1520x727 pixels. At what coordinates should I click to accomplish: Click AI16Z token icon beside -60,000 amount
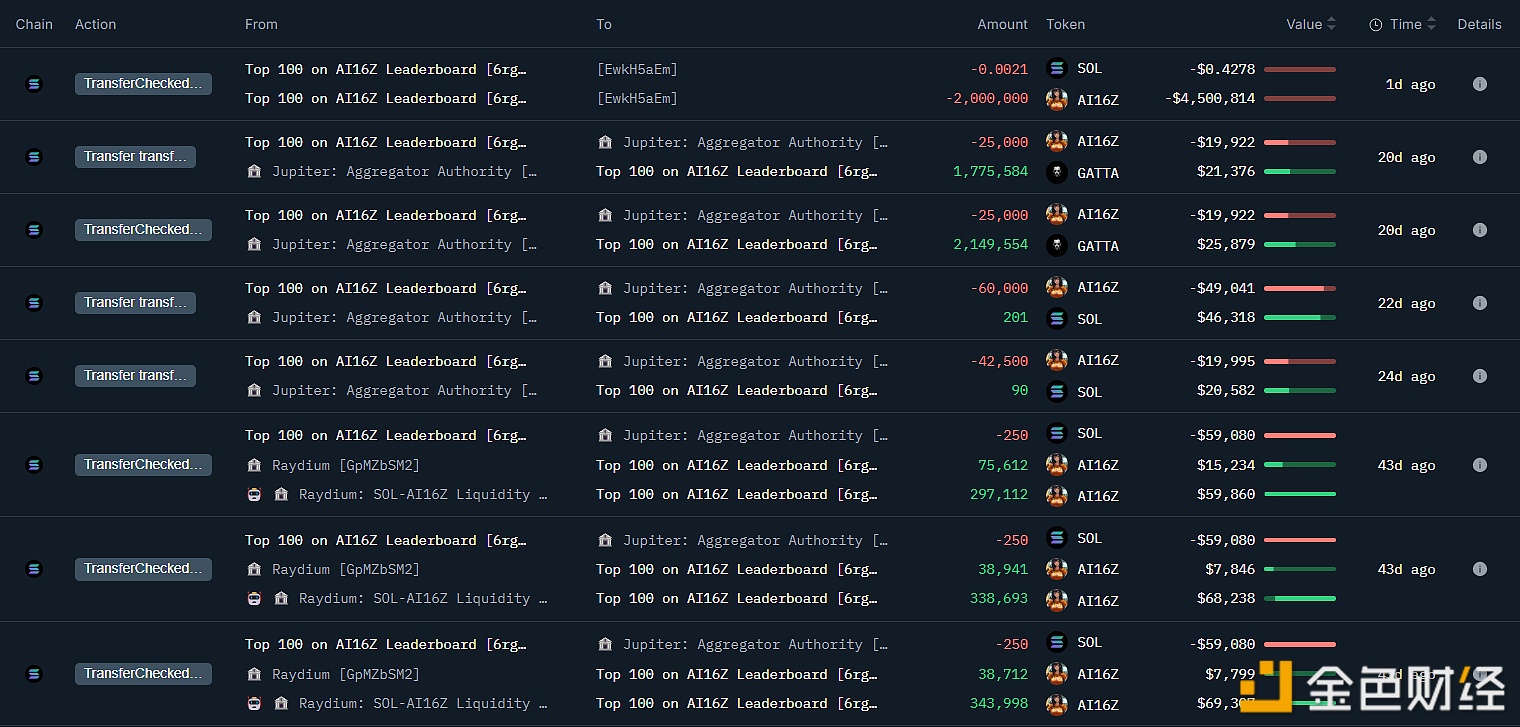coord(1056,287)
